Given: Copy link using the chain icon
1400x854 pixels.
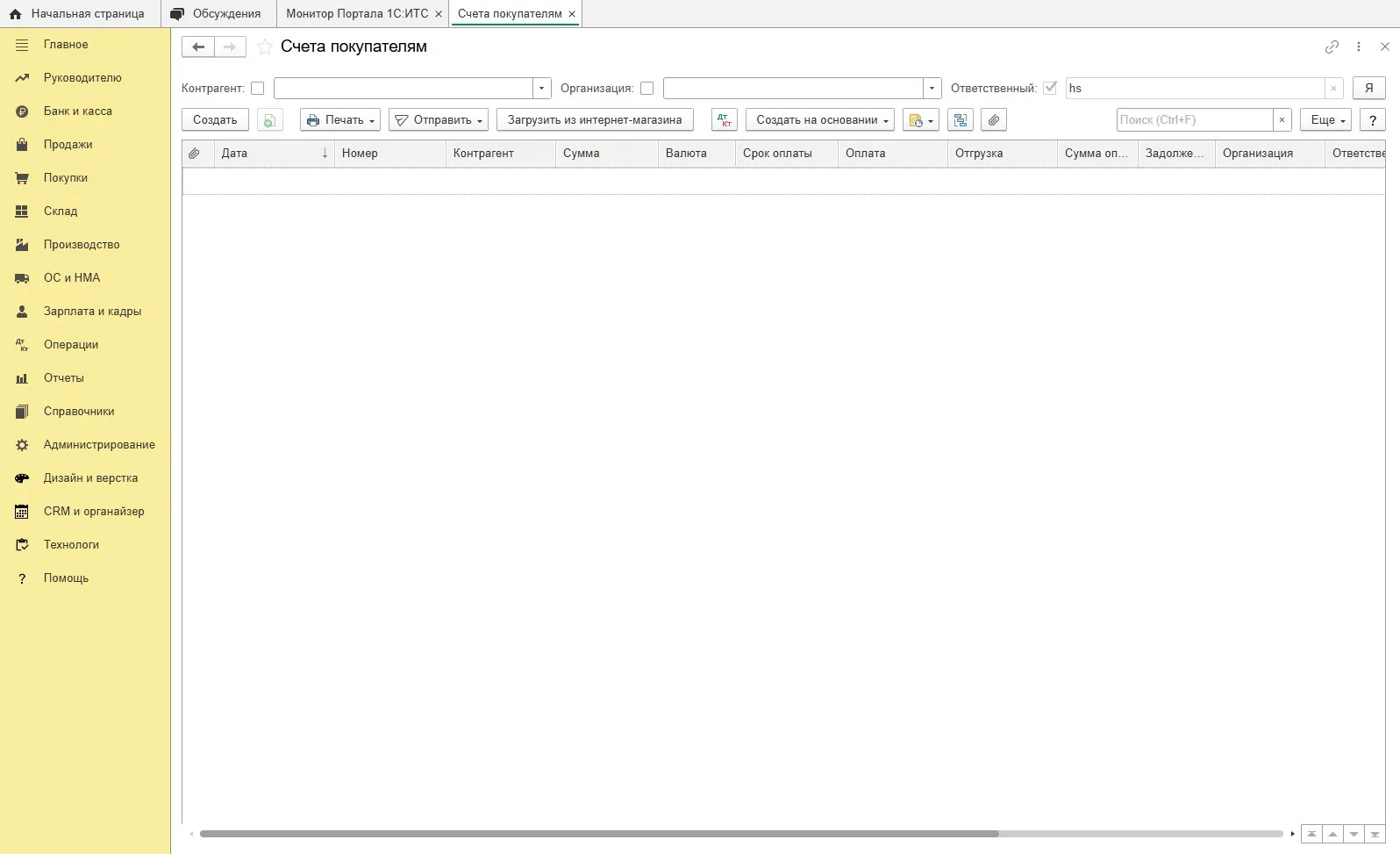Looking at the screenshot, I should click(x=1332, y=47).
